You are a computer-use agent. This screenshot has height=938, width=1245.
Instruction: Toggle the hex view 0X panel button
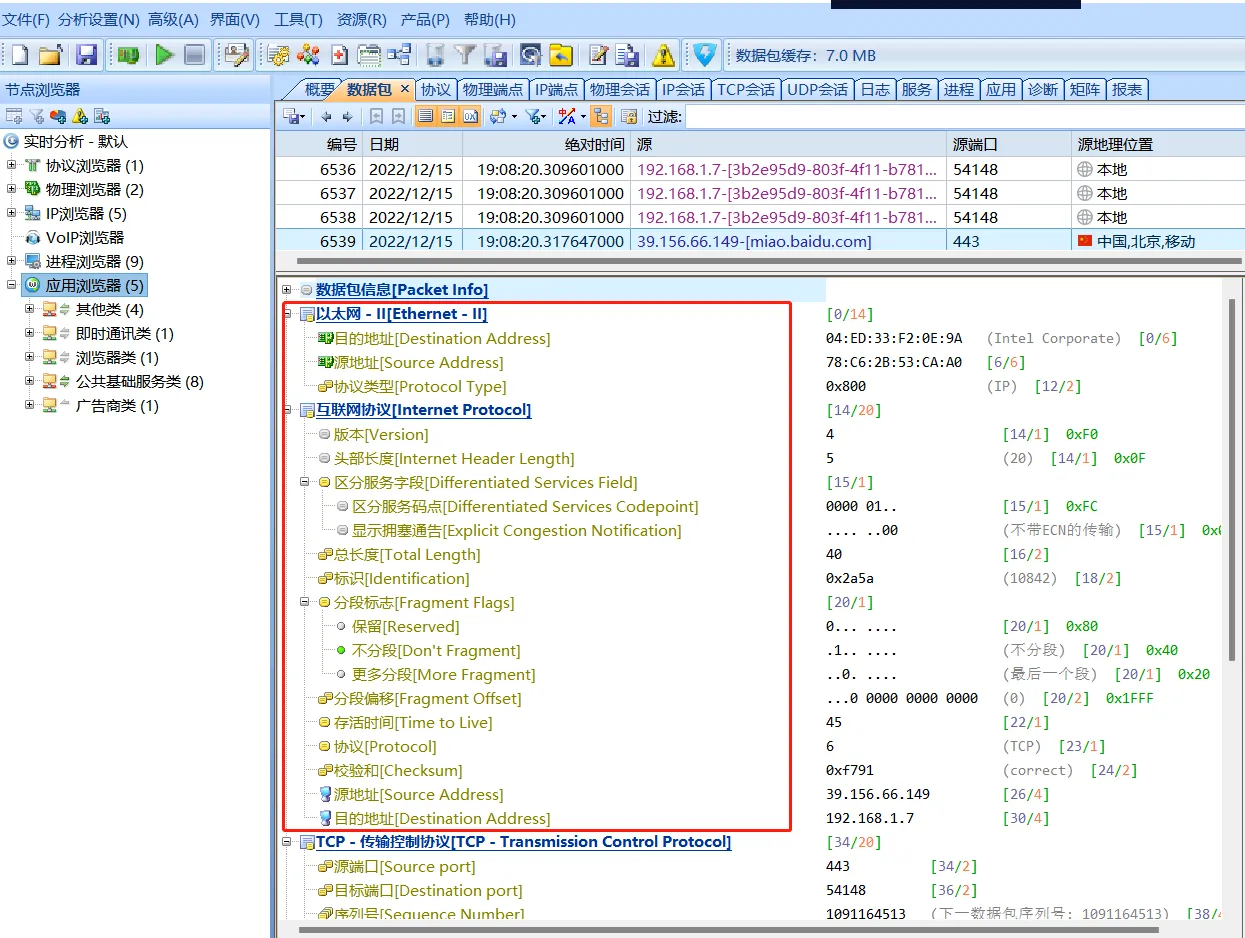pos(470,116)
